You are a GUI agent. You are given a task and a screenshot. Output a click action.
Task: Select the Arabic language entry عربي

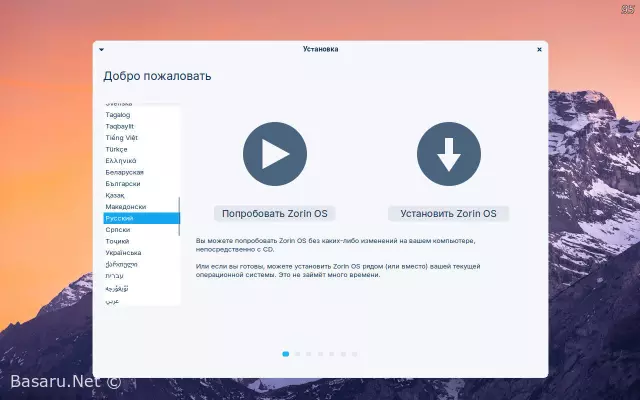point(141,301)
